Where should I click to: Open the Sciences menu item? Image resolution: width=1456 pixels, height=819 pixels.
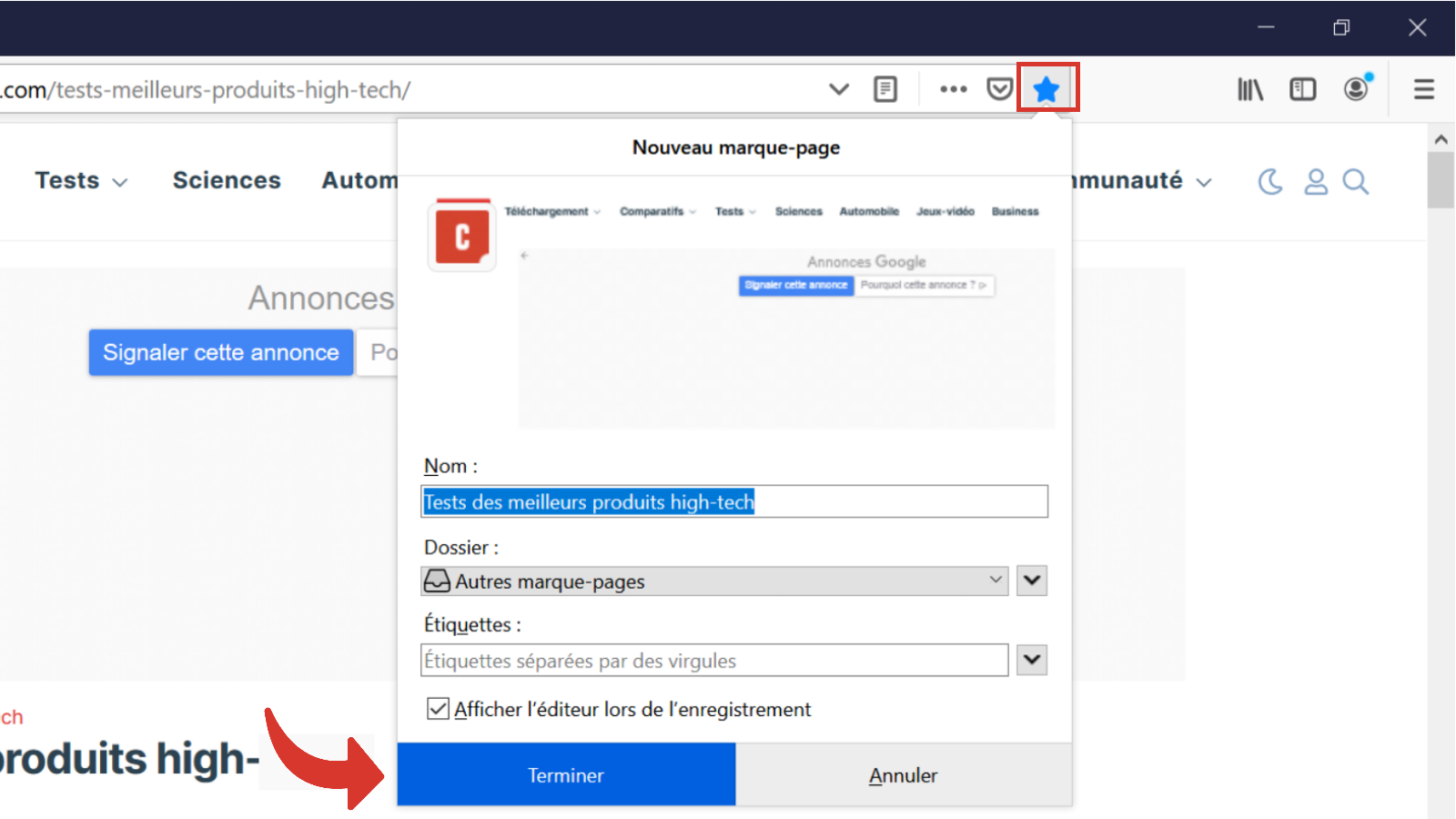tap(227, 180)
